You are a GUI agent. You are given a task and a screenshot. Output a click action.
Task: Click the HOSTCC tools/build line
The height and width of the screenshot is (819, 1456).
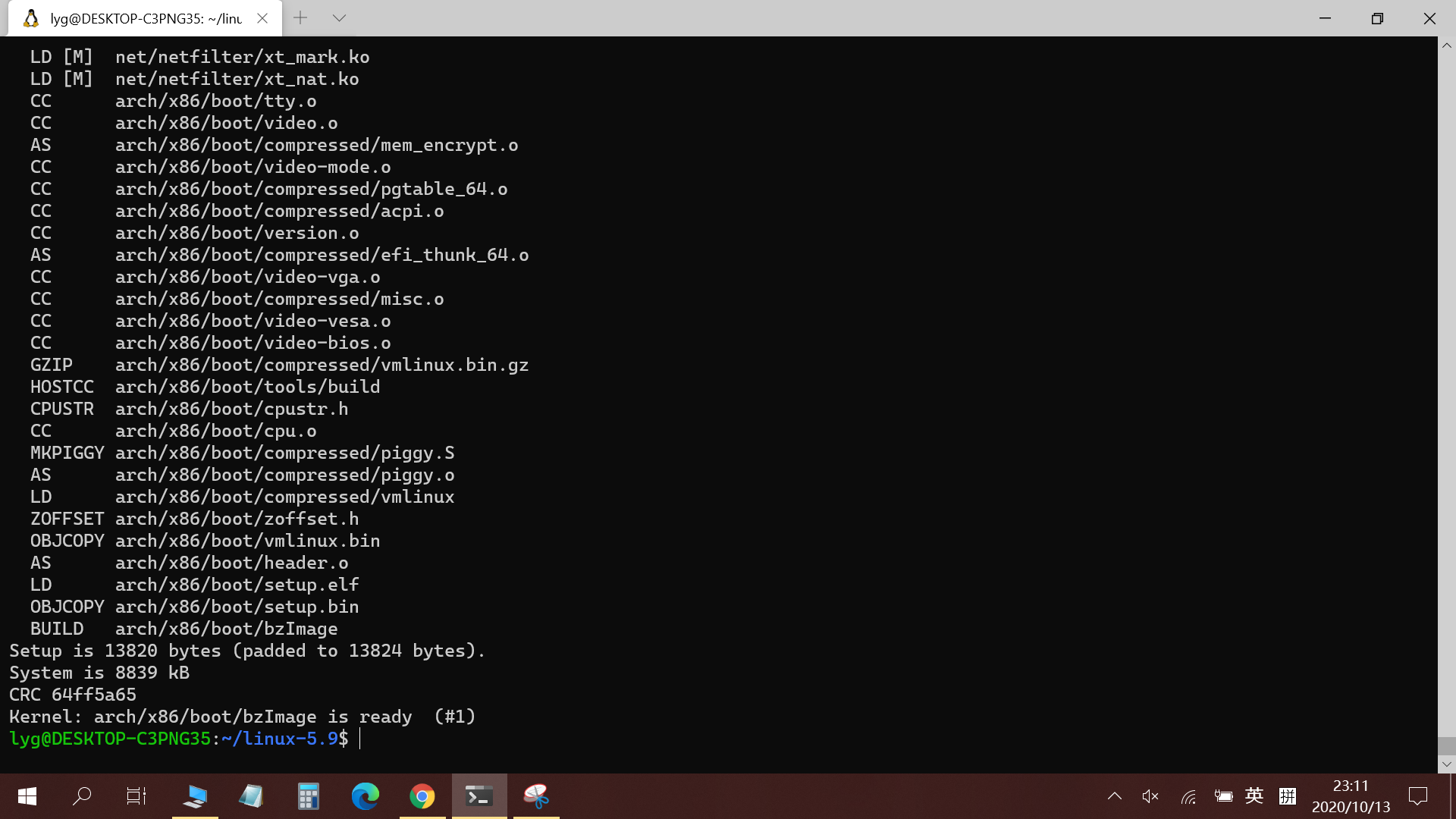pyautogui.click(x=206, y=387)
